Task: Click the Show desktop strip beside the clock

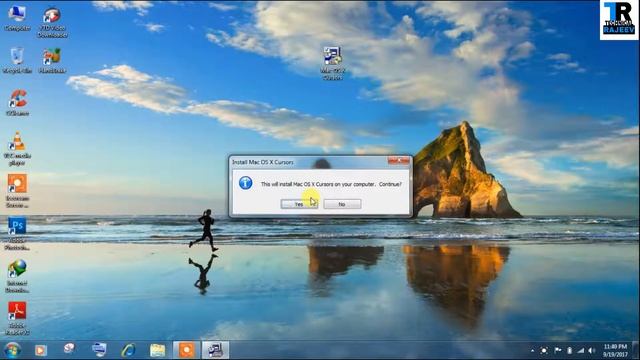Action: tap(636, 351)
